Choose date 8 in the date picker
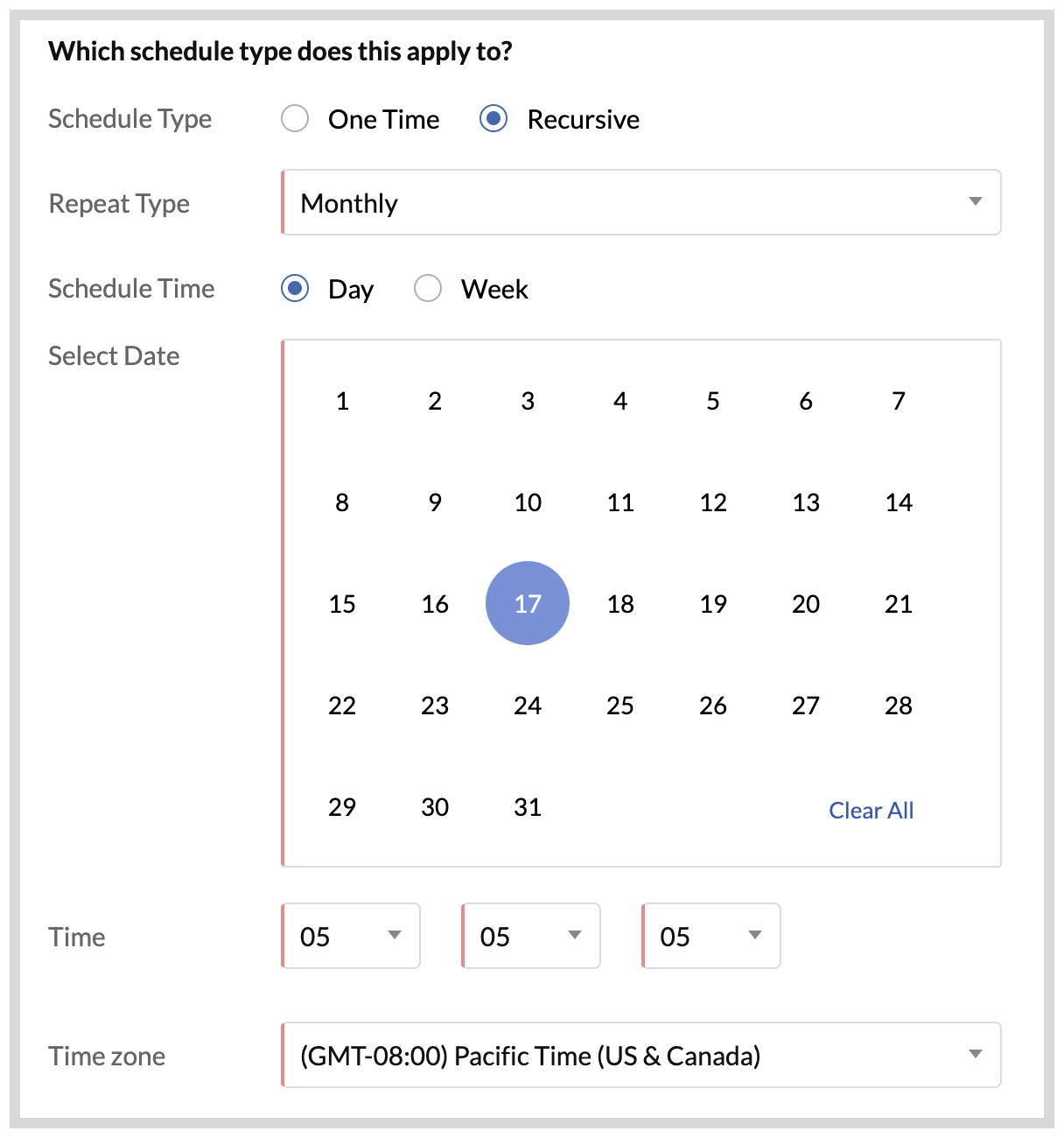1064x1138 pixels. coord(342,502)
